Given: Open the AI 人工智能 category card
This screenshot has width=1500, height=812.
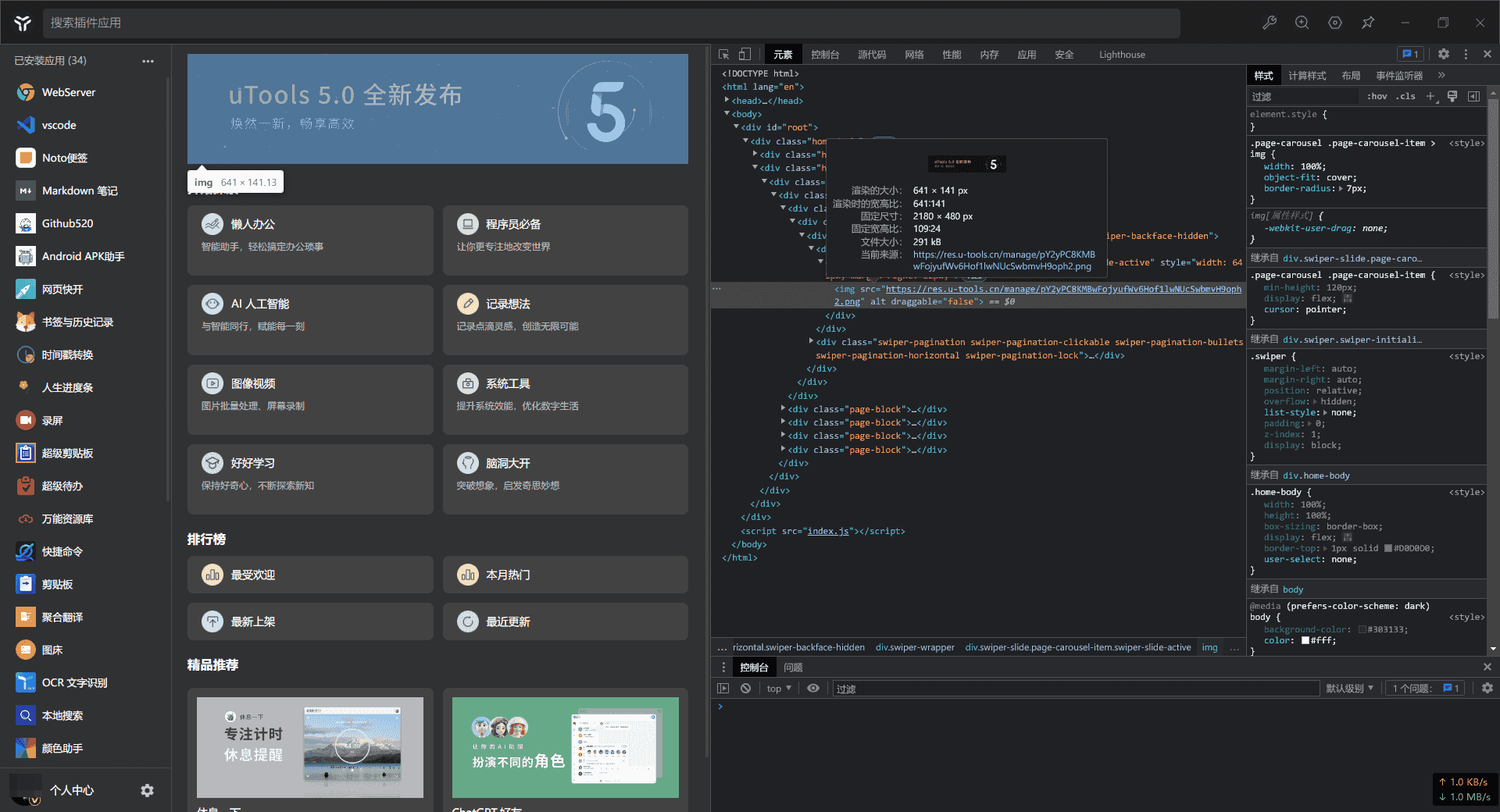Looking at the screenshot, I should click(310, 320).
